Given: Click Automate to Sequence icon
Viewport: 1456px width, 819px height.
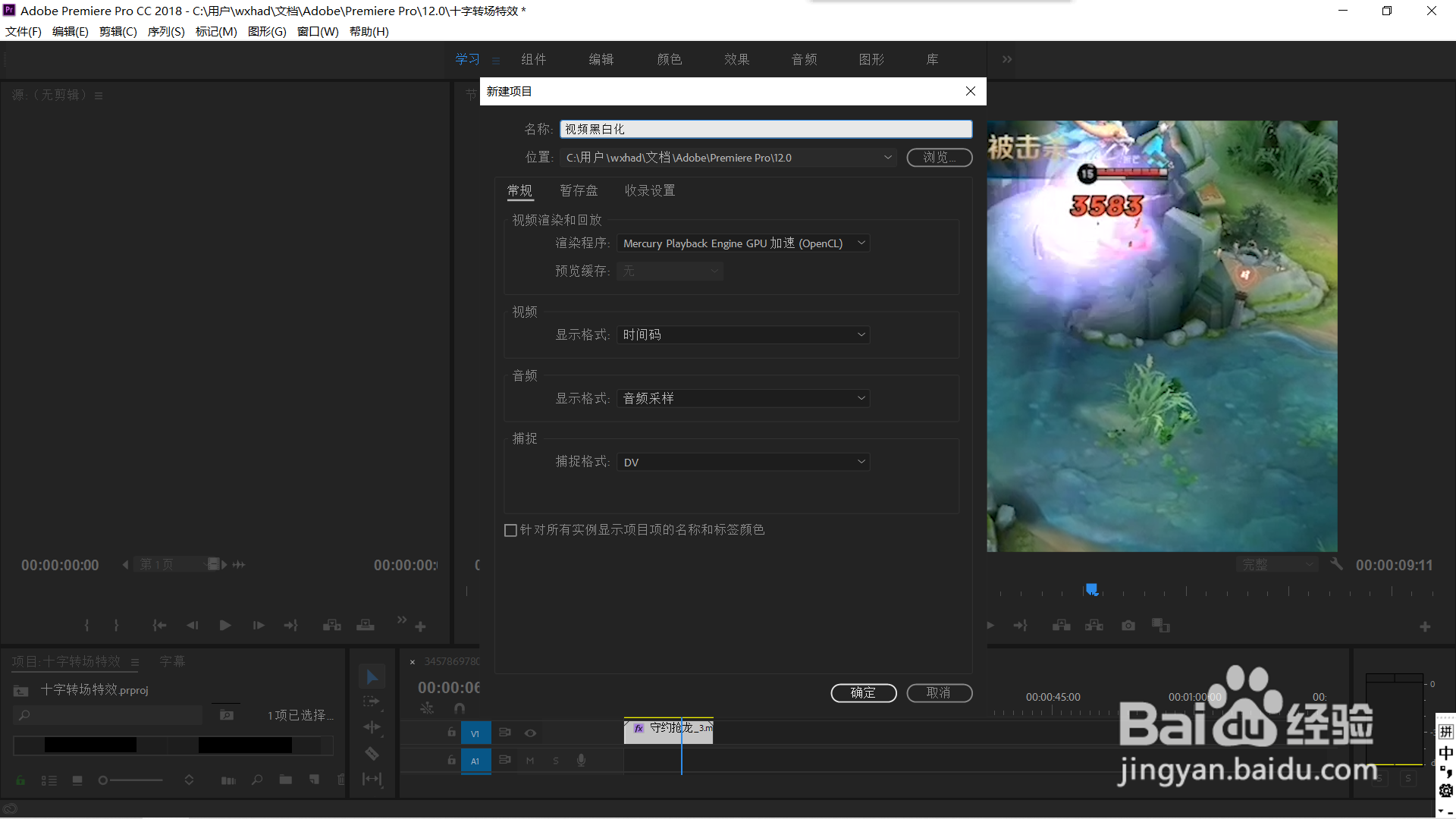Looking at the screenshot, I should pyautogui.click(x=228, y=780).
